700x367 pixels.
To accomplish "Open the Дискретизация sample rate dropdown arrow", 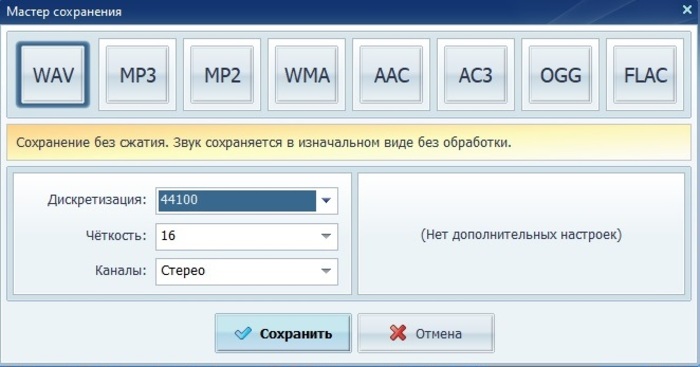I will point(326,200).
